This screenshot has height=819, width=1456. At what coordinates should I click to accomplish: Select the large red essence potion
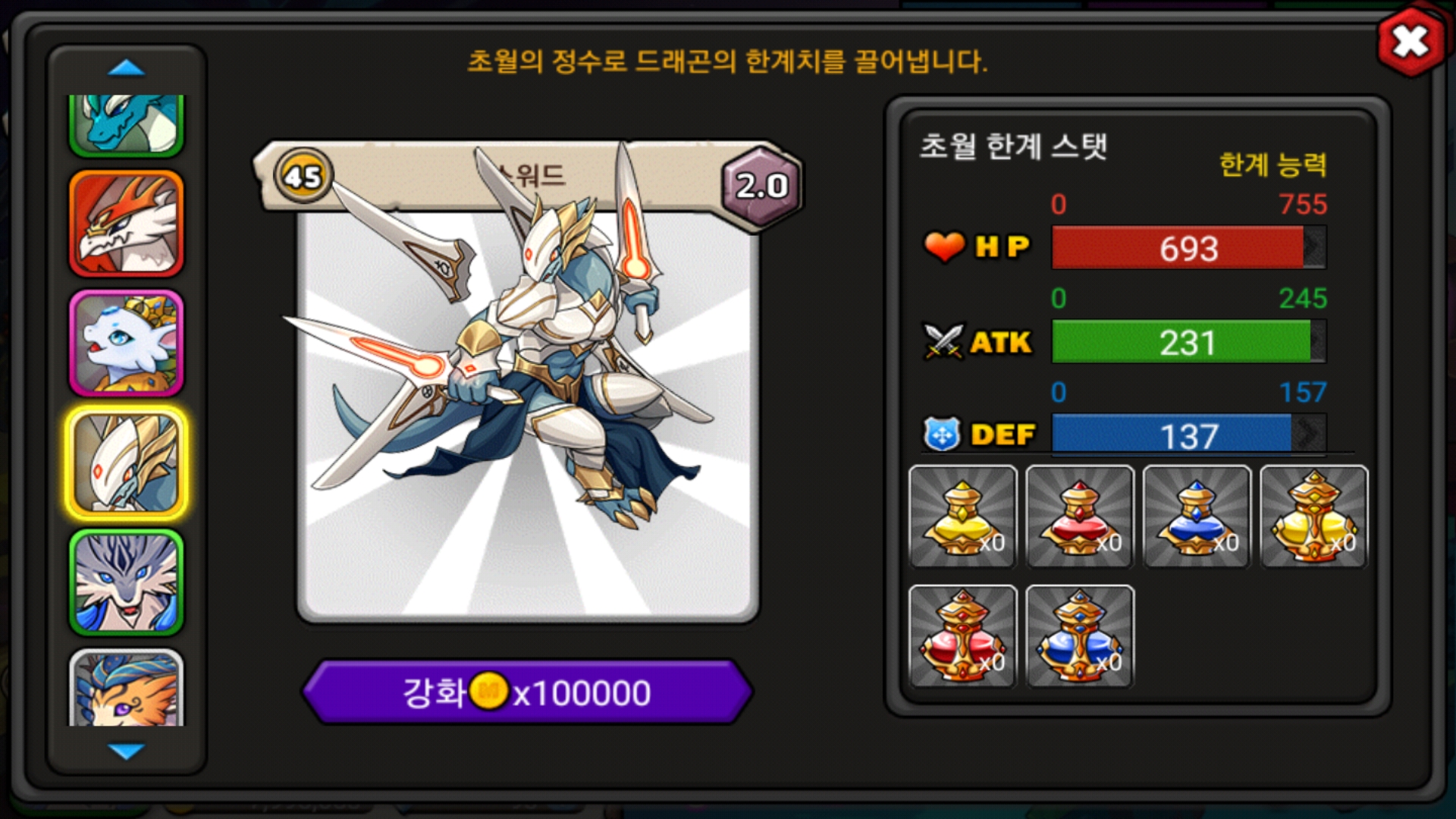(x=962, y=636)
